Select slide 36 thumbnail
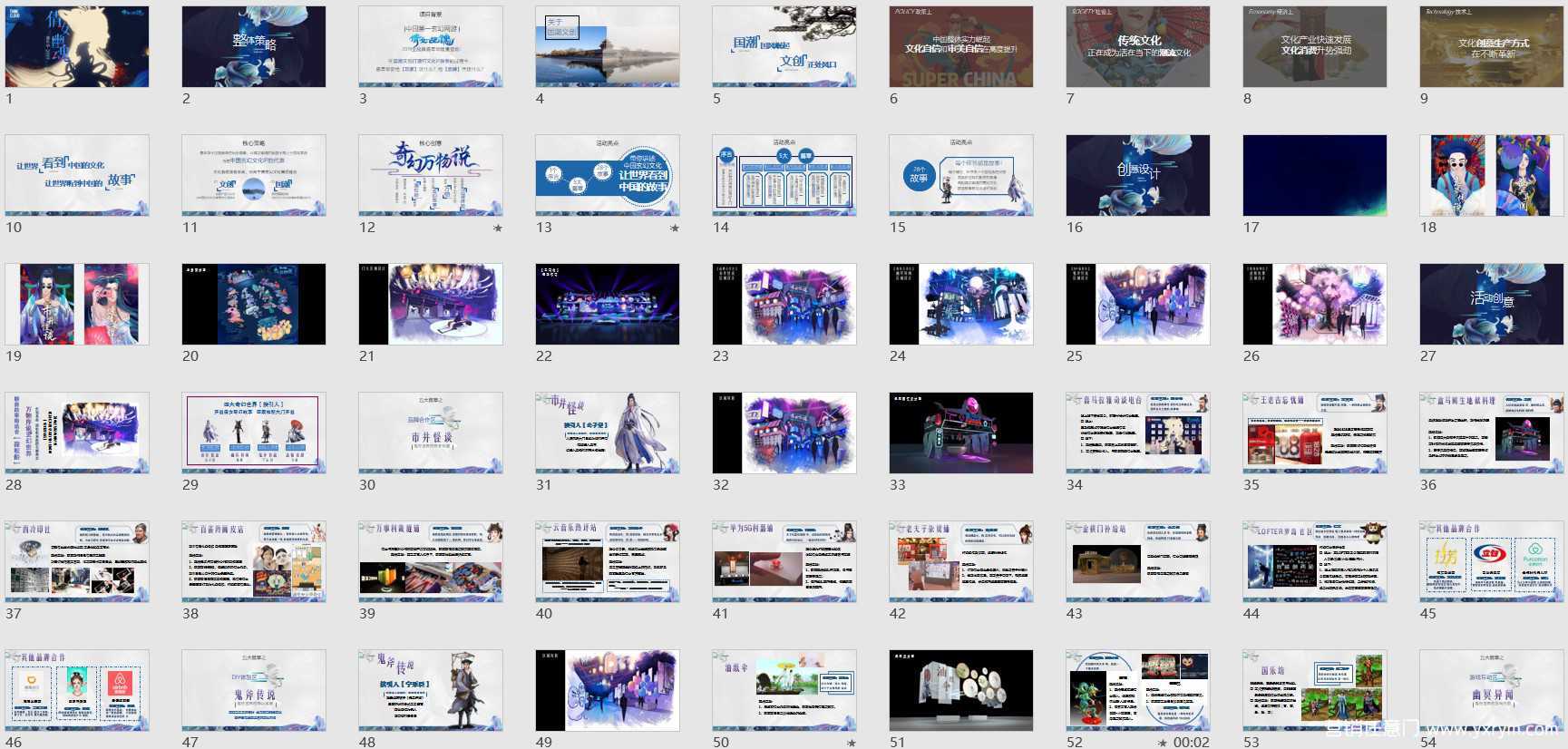Screen dimensions: 1568x749 click(1492, 433)
